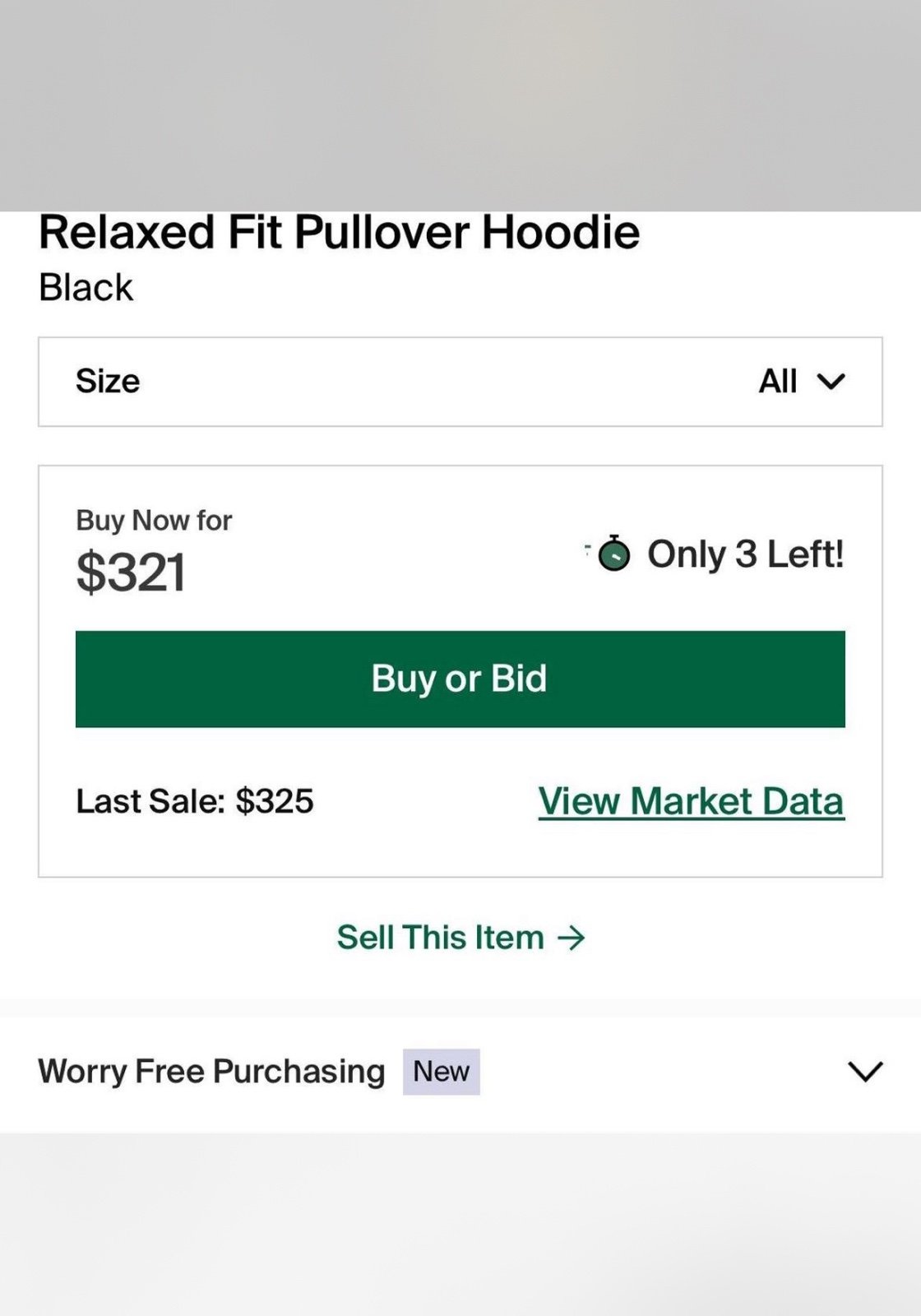Click the chevron icon on Worry Free Purchasing row
The height and width of the screenshot is (1316, 921).
865,1072
